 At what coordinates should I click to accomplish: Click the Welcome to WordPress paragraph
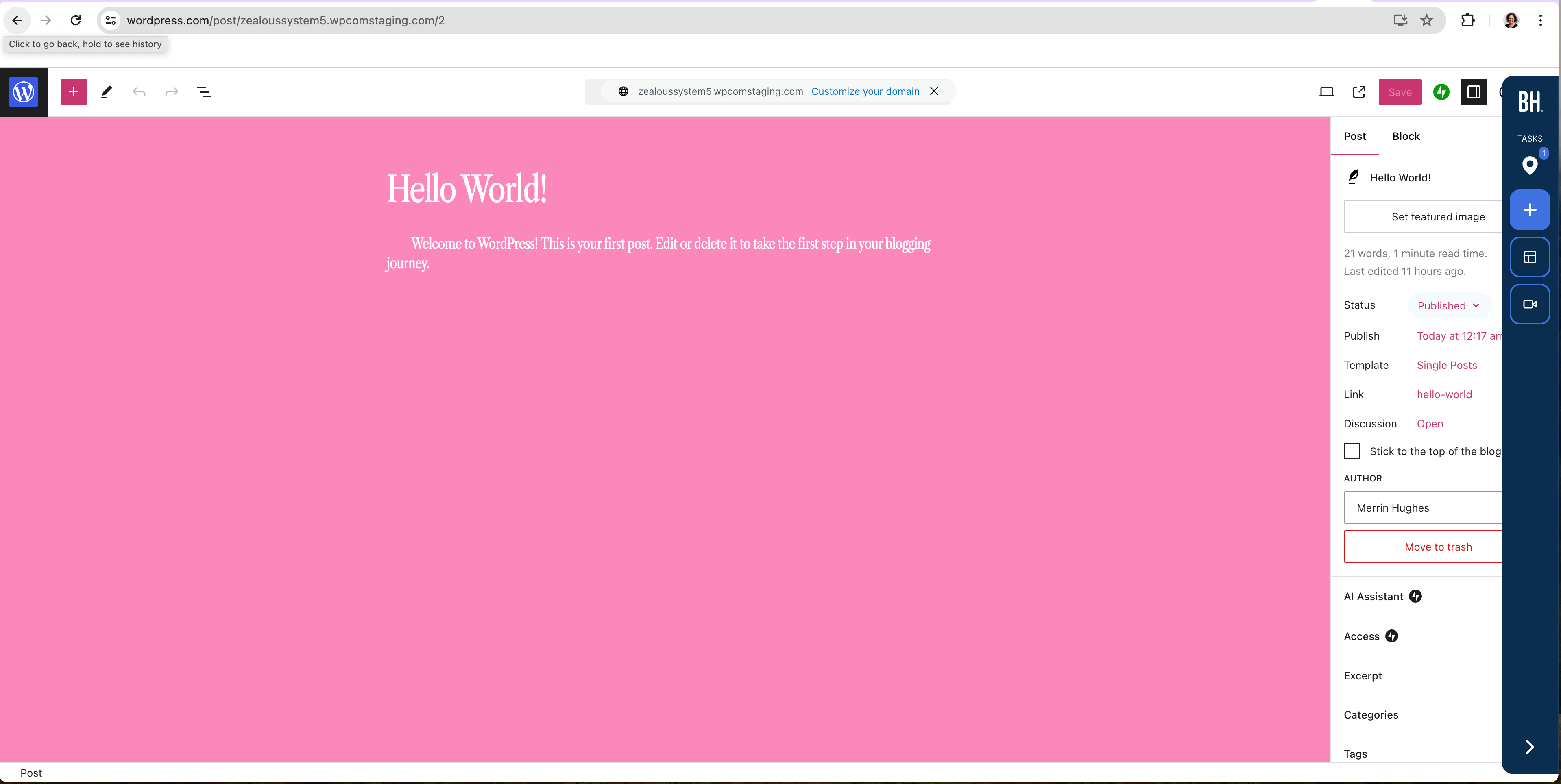click(x=659, y=253)
